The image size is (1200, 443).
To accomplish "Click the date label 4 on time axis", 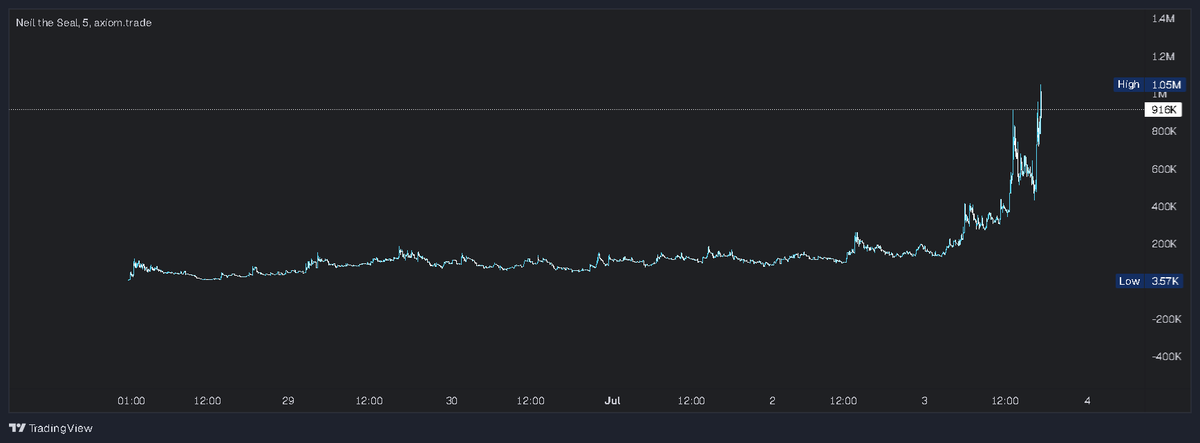I will point(1086,401).
